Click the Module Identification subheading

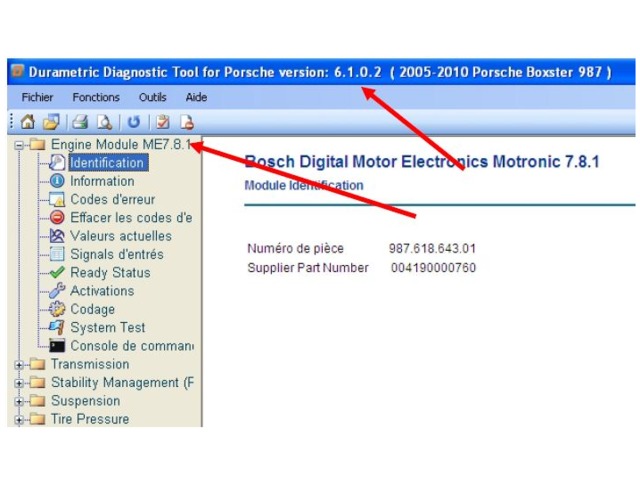(304, 185)
